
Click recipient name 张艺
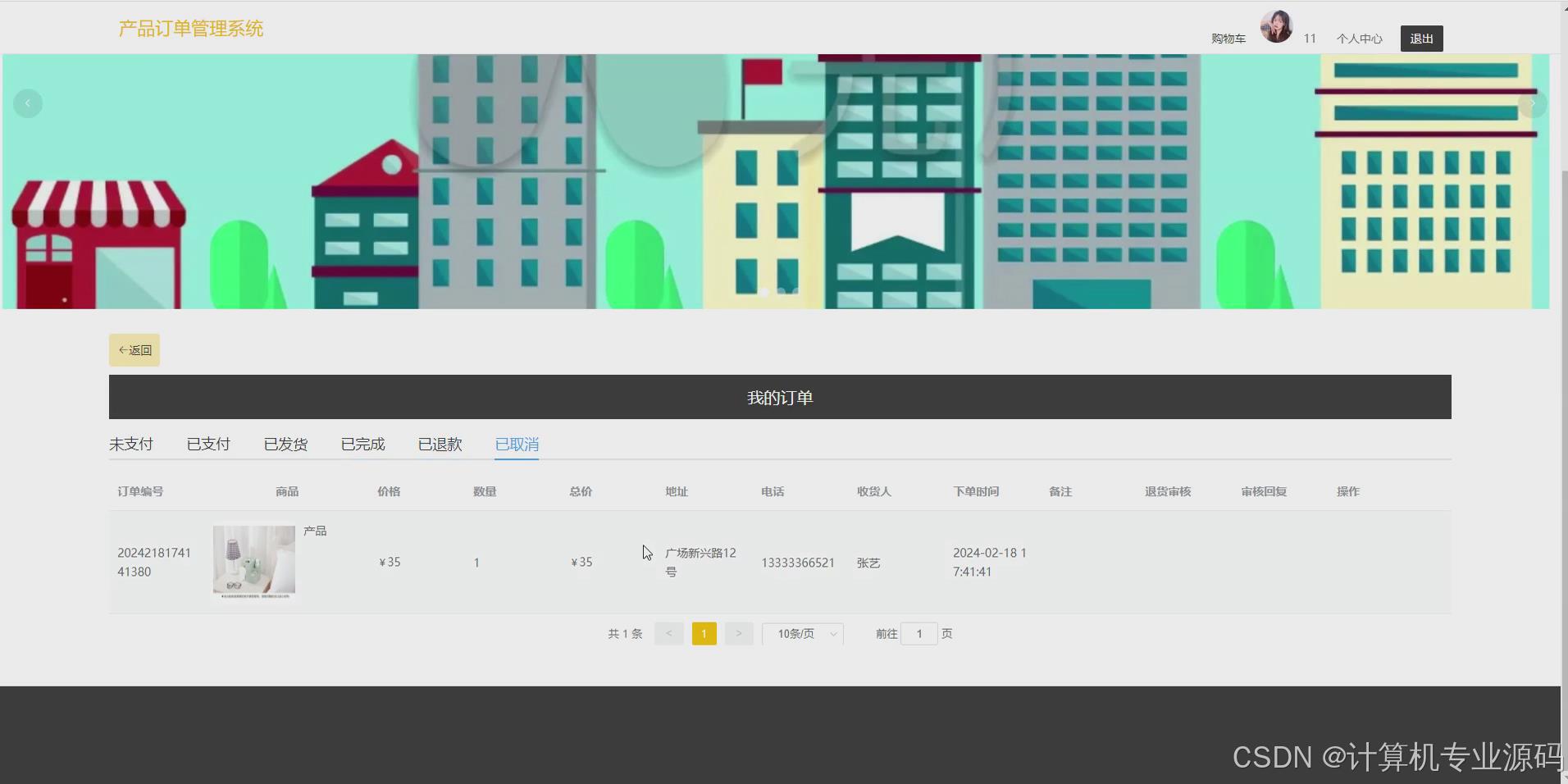point(868,563)
